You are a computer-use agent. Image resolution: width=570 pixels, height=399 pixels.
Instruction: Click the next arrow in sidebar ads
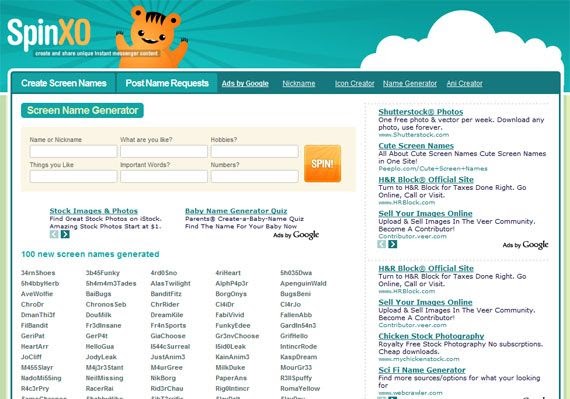click(x=393, y=244)
